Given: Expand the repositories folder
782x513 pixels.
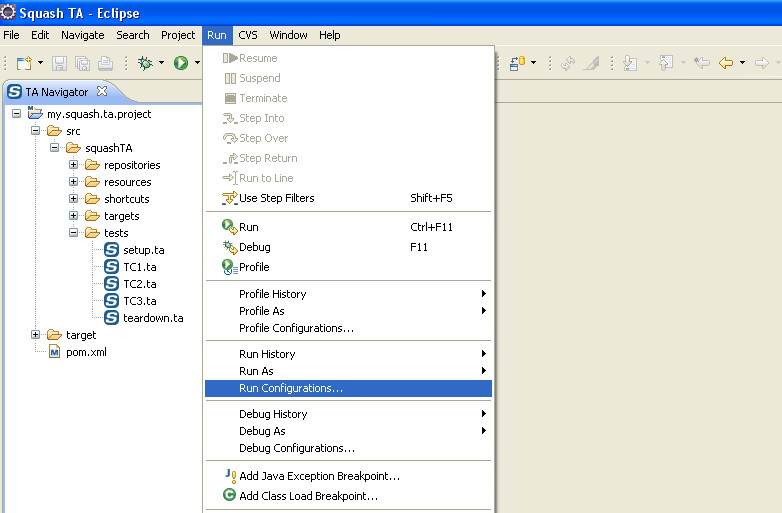Looking at the screenshot, I should click(73, 165).
